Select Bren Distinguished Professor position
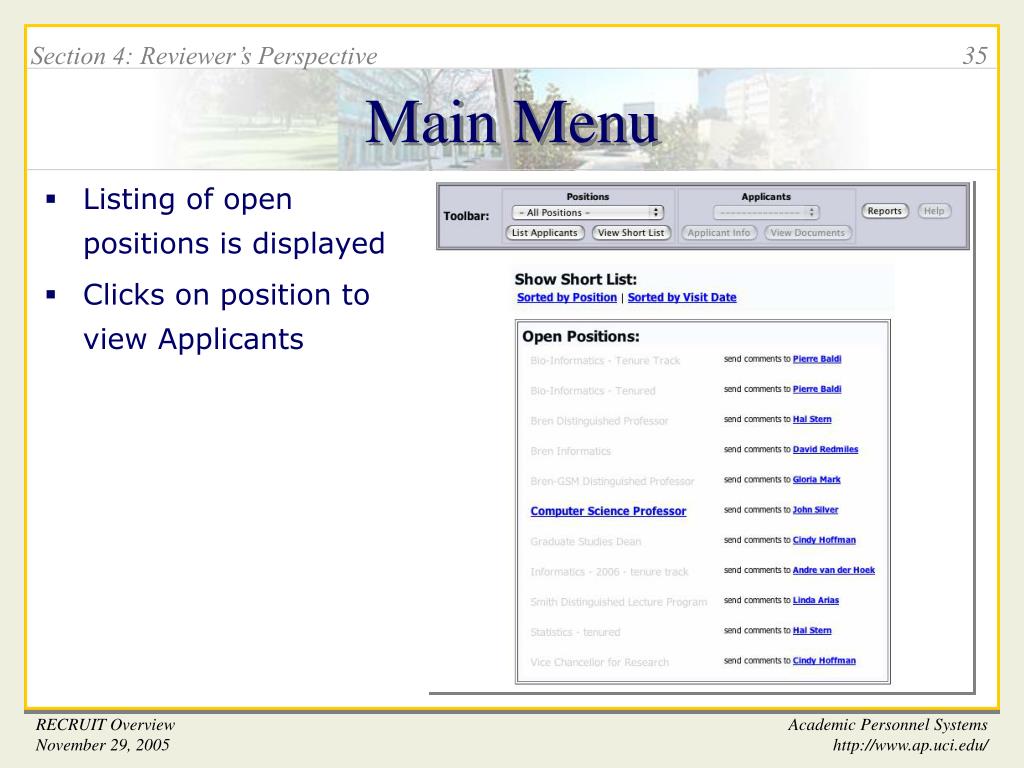 click(599, 421)
